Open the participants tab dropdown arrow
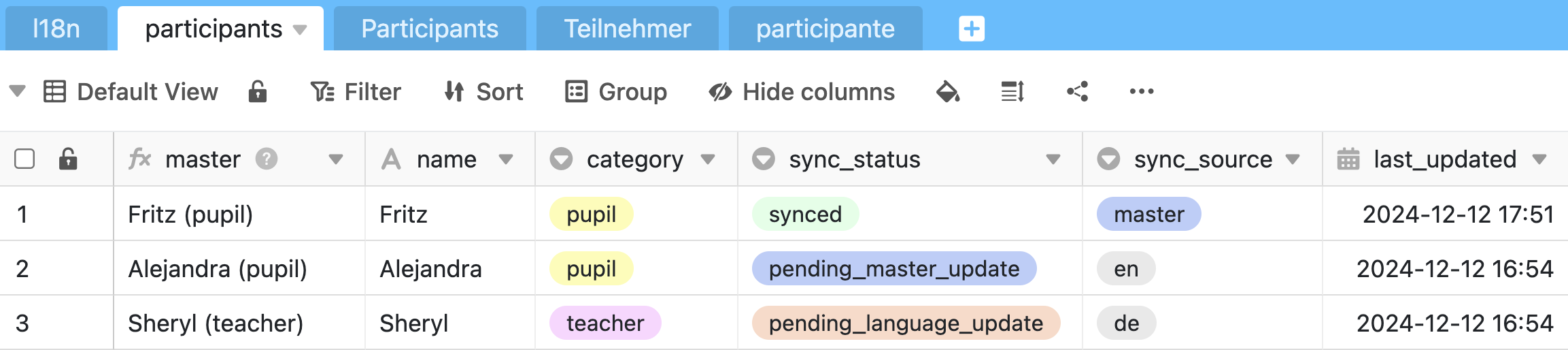This screenshot has width=1568, height=350. (300, 29)
